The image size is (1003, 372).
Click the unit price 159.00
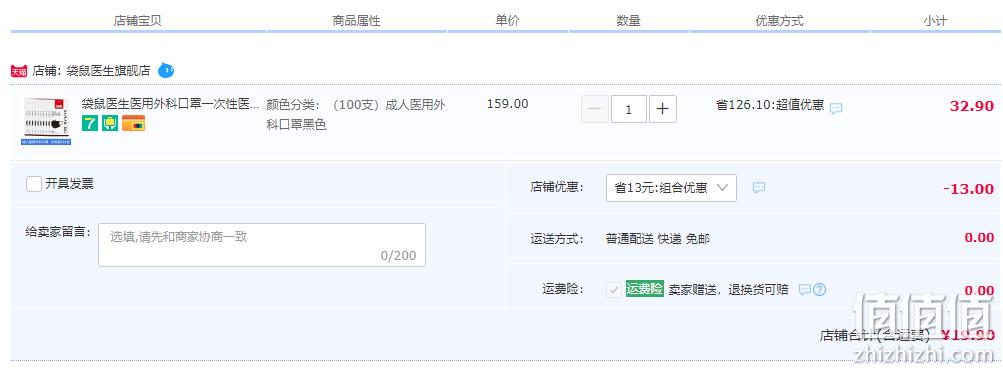tap(508, 104)
